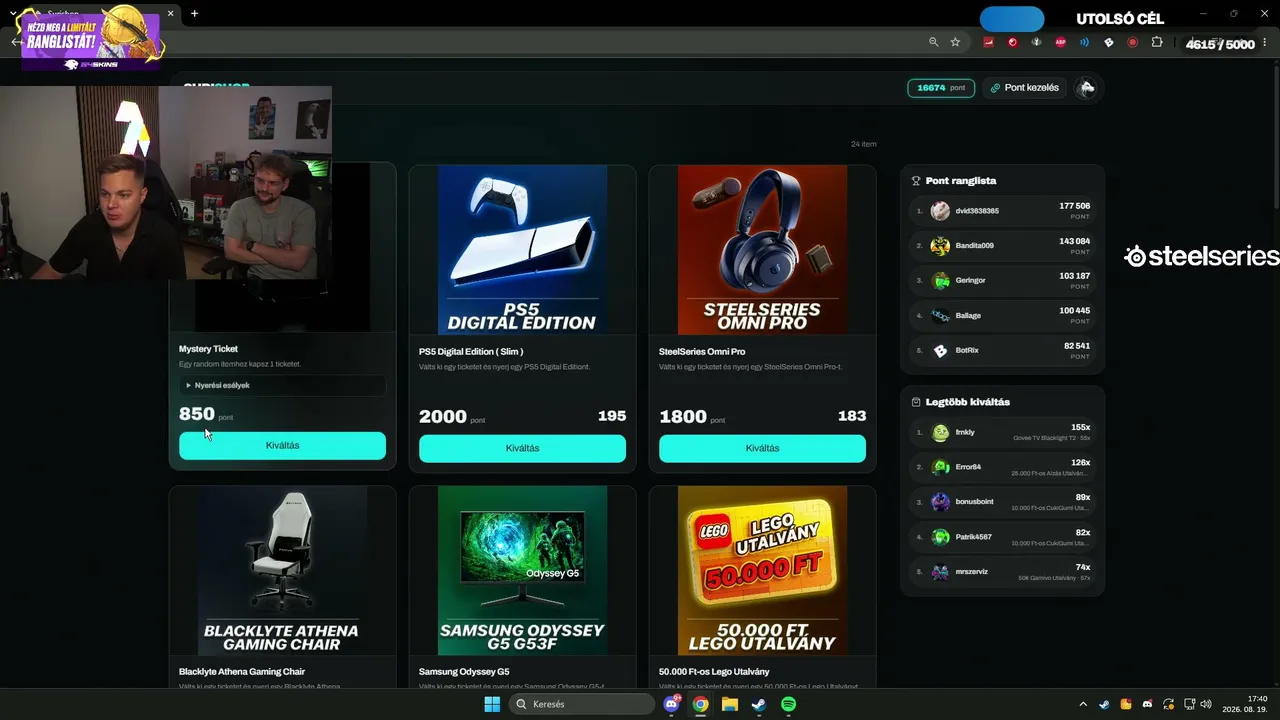Open the Windows Start menu

492,704
